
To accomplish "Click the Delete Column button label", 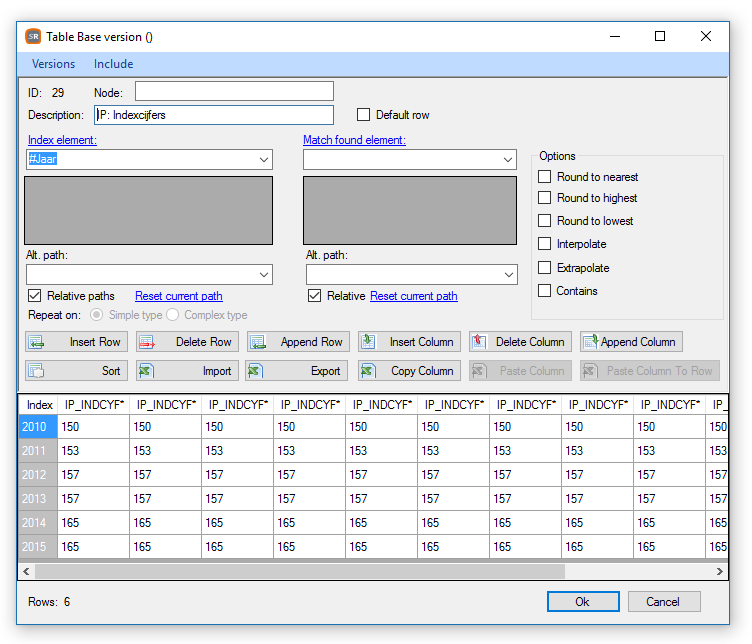I will (530, 342).
